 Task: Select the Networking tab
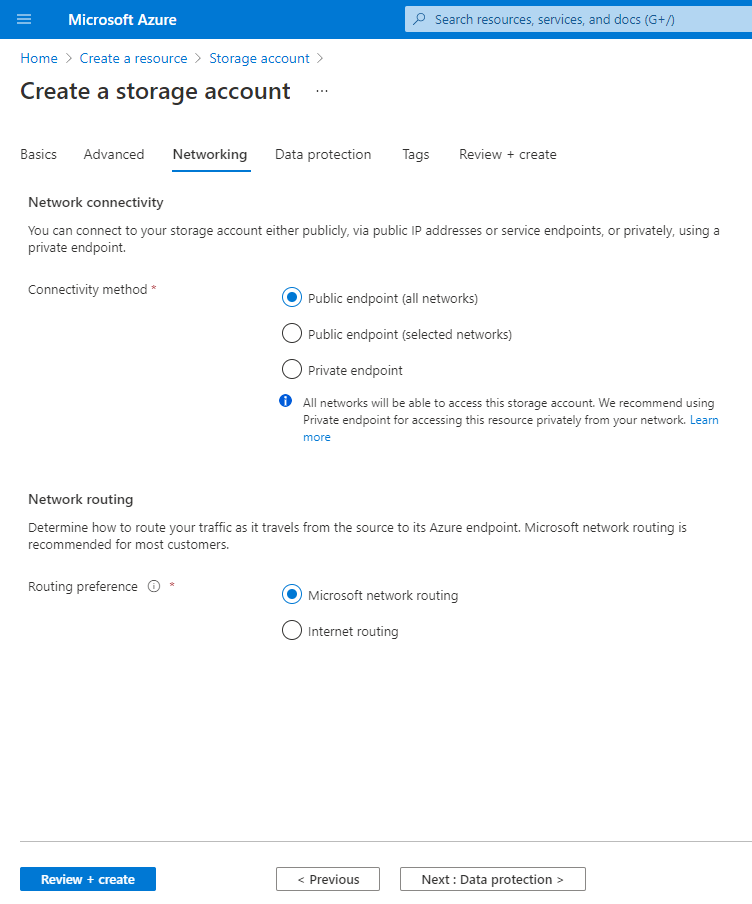click(210, 155)
